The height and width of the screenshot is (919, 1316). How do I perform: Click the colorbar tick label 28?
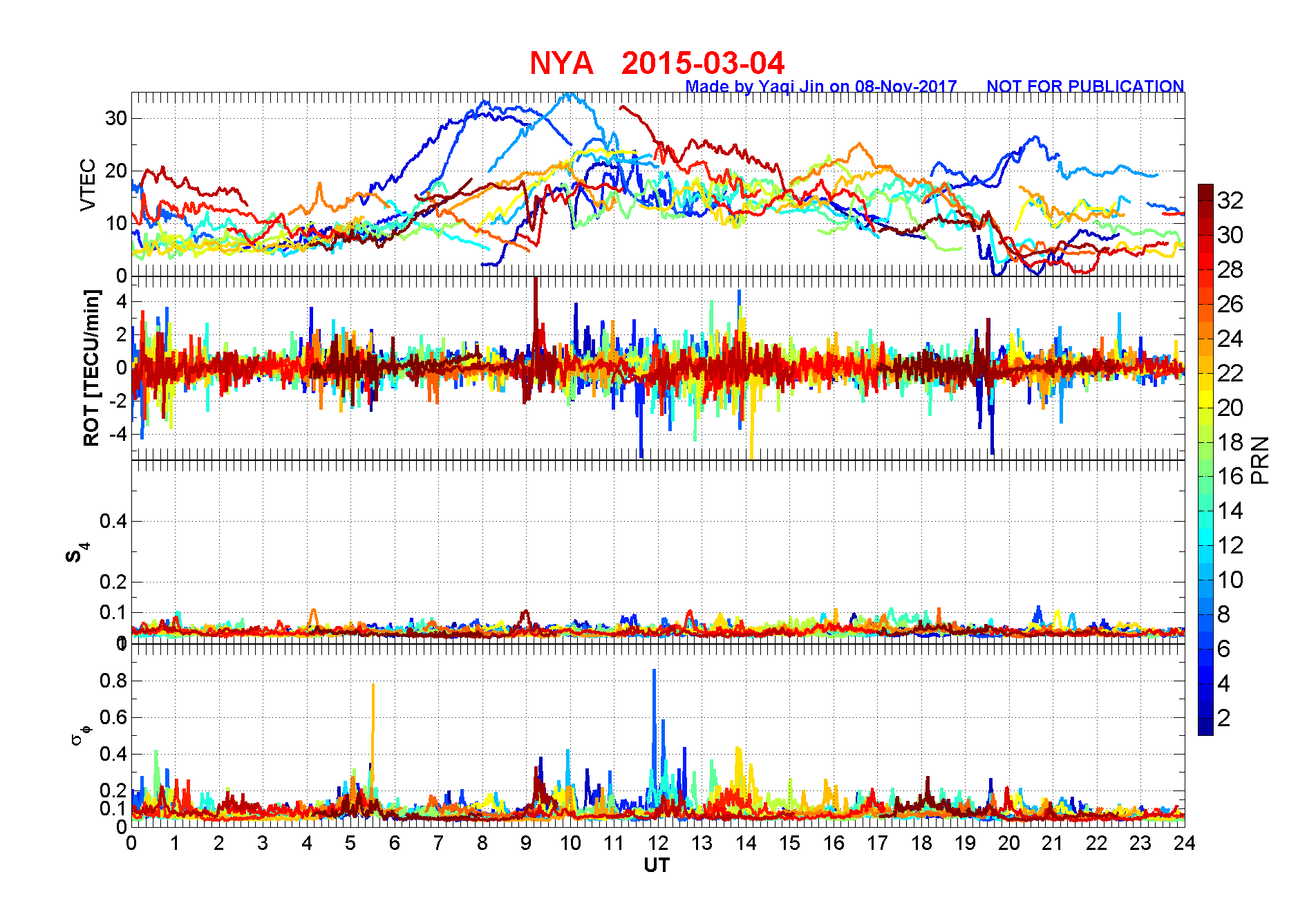pyautogui.click(x=1230, y=269)
